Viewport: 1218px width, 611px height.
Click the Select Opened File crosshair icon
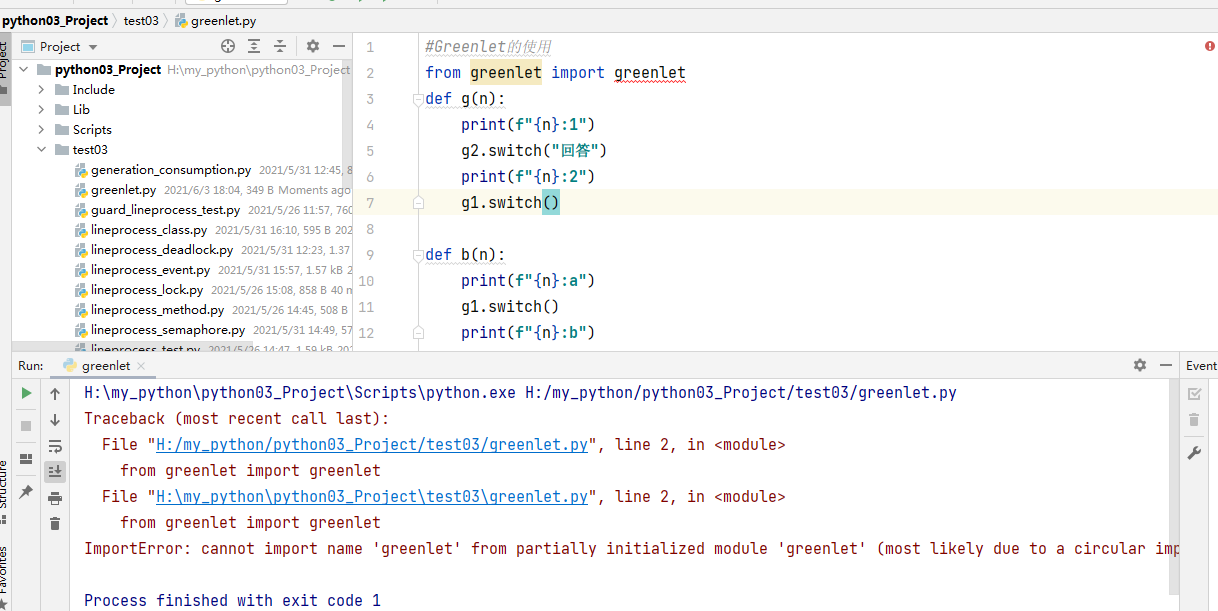228,46
